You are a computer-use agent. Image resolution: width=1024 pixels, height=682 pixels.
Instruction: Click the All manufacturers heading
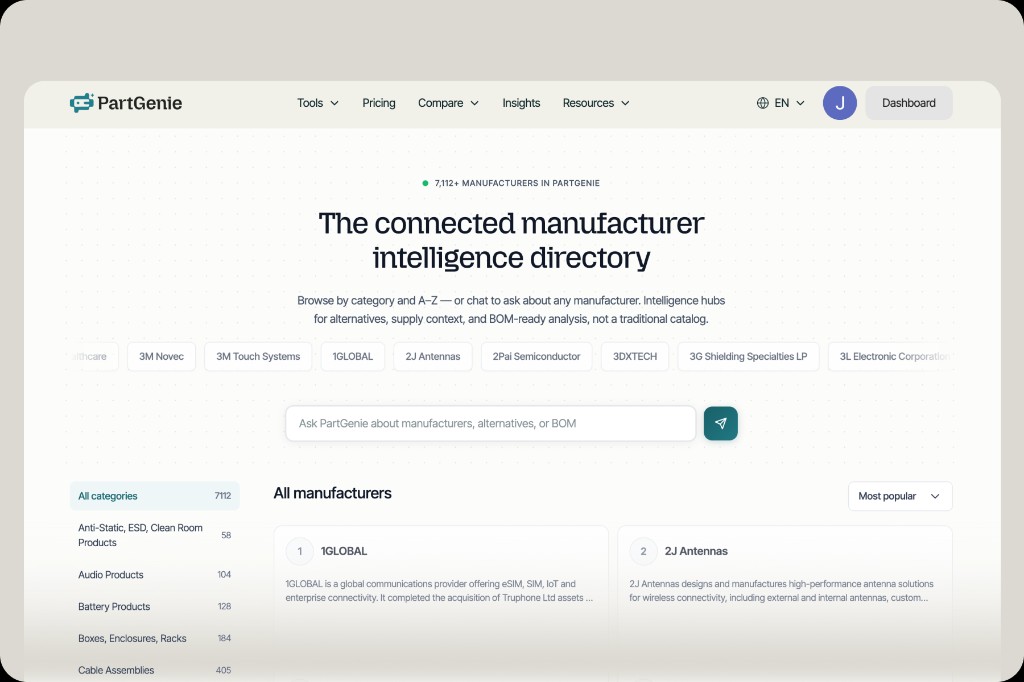coord(332,493)
